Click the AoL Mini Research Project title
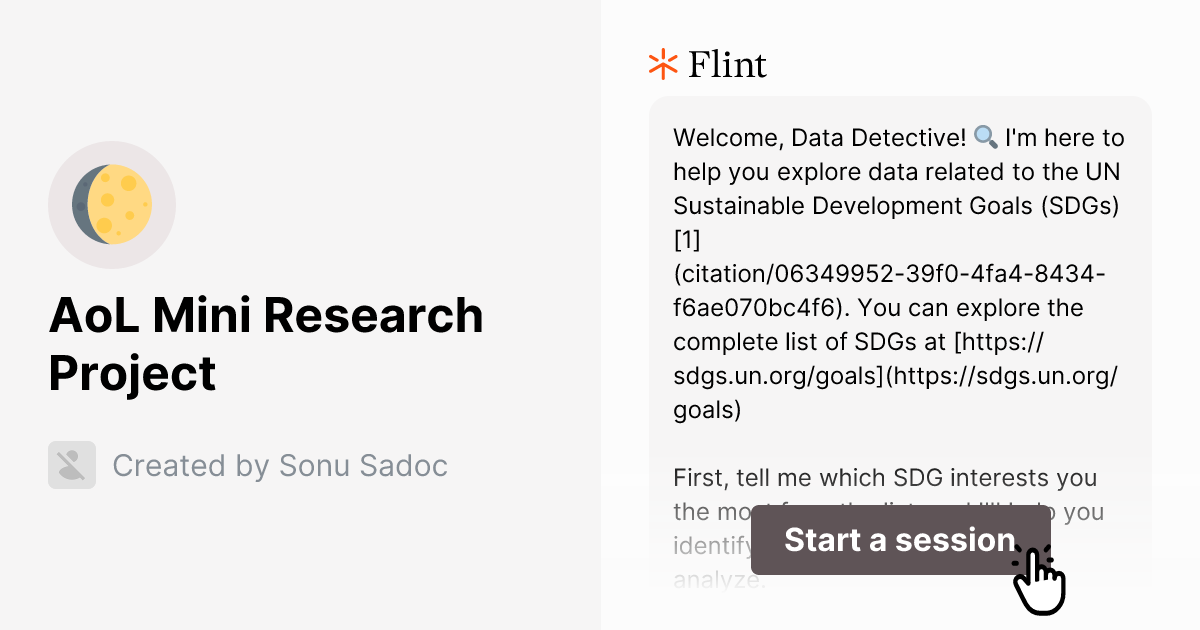 (267, 344)
